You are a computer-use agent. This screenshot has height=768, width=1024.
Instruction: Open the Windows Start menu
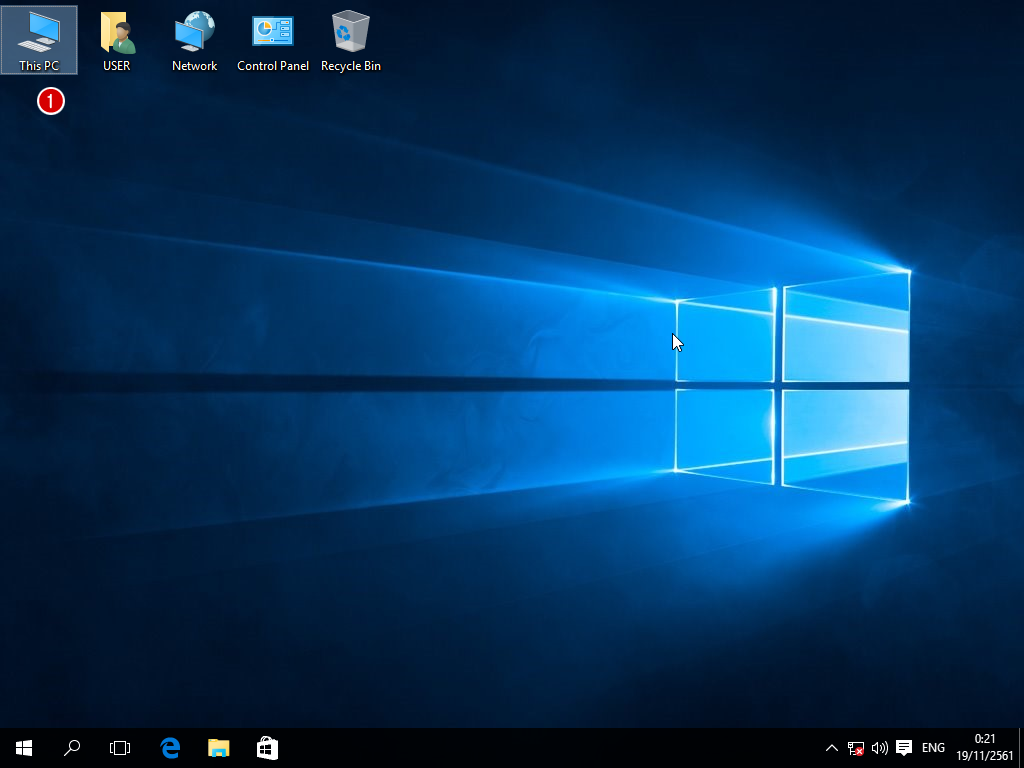(x=24, y=748)
